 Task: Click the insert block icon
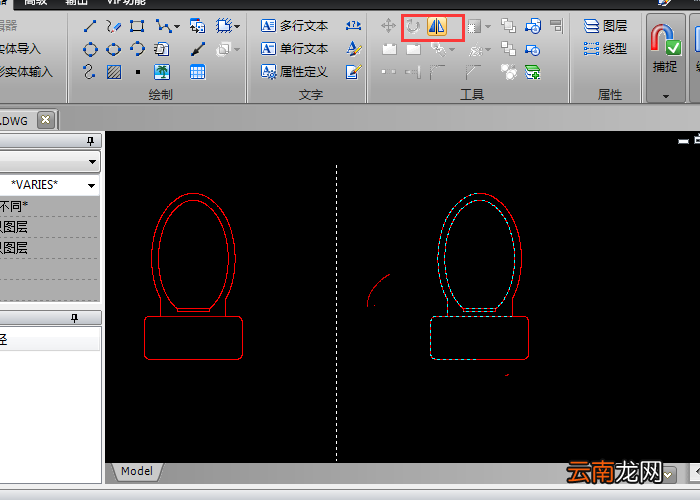click(x=197, y=26)
